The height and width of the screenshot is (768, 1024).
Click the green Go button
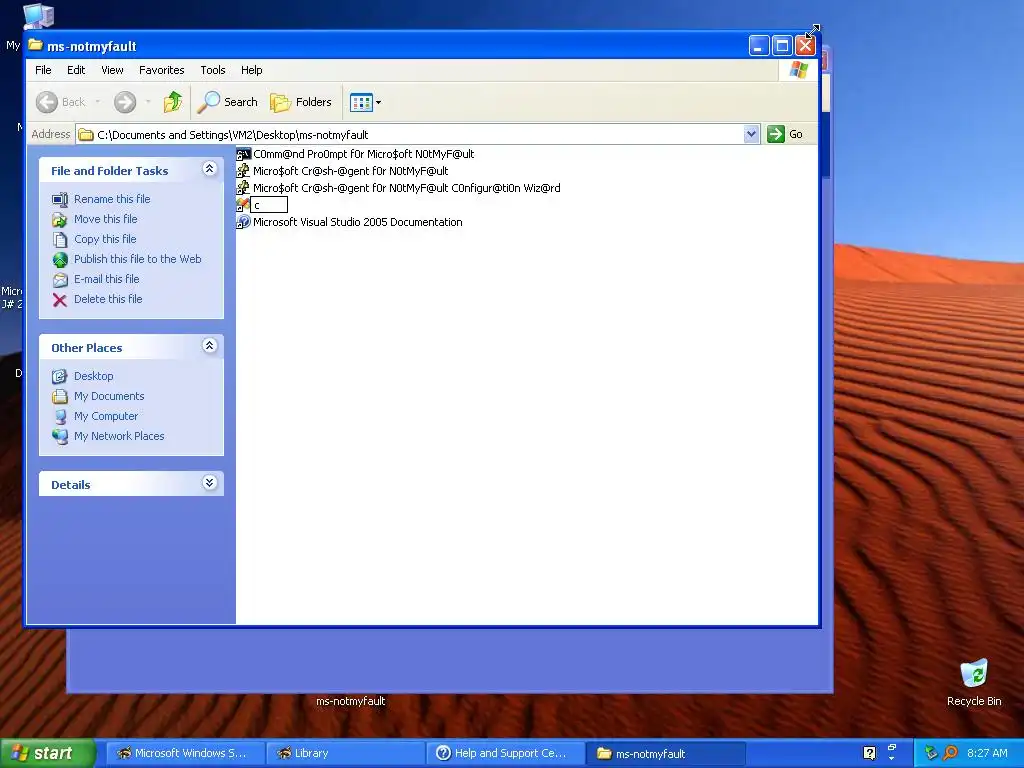coord(785,134)
